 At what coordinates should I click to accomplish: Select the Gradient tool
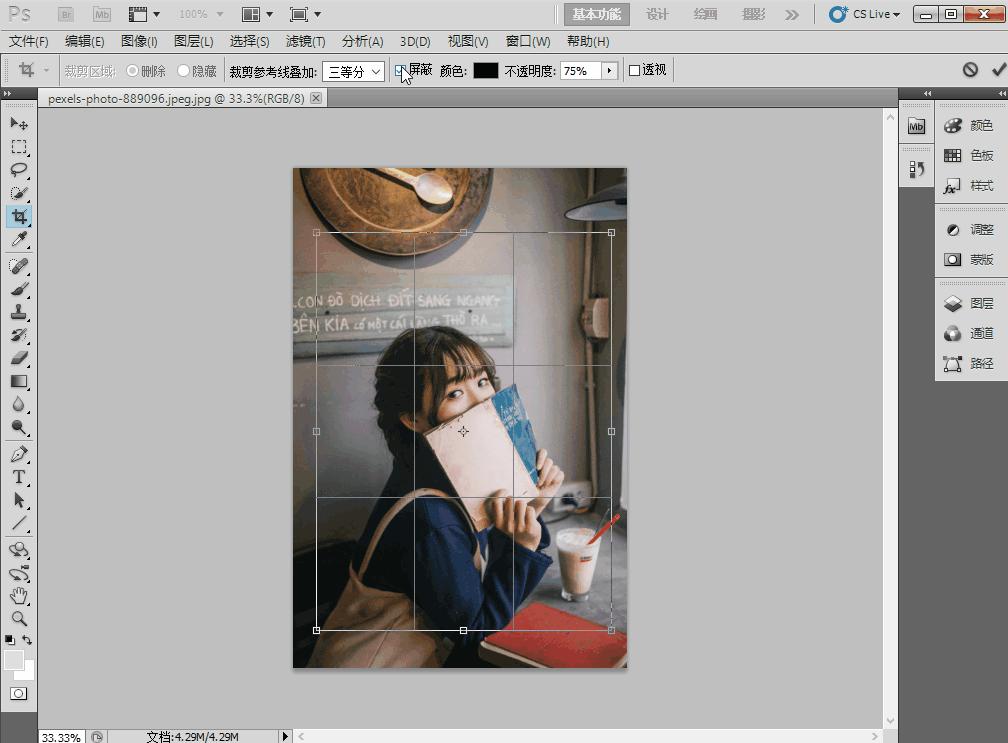pyautogui.click(x=19, y=381)
